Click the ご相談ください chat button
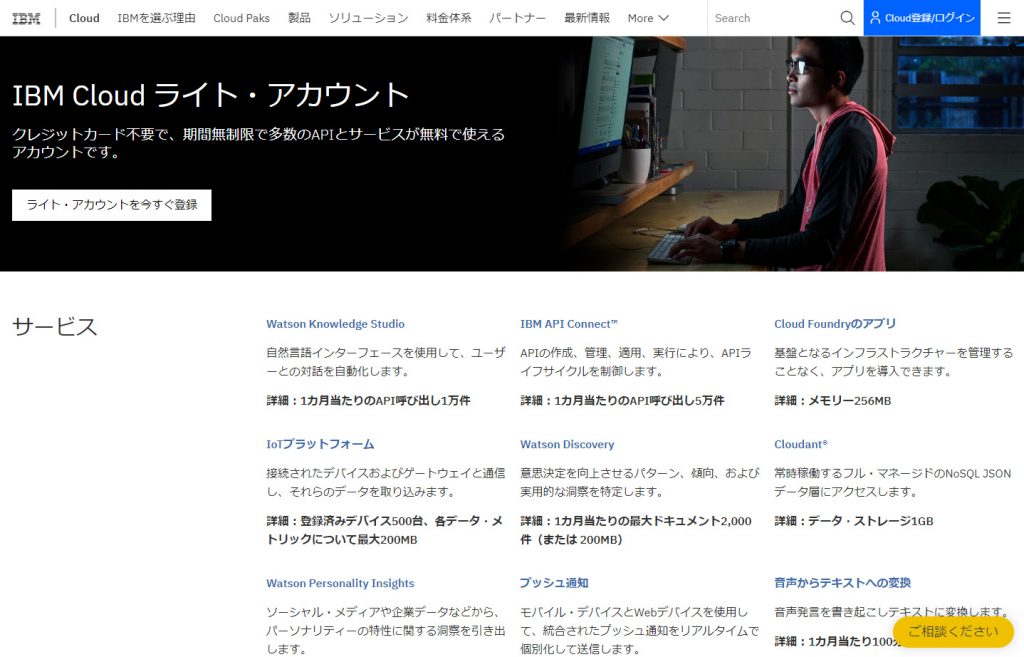The width and height of the screenshot is (1024, 657). (x=953, y=632)
